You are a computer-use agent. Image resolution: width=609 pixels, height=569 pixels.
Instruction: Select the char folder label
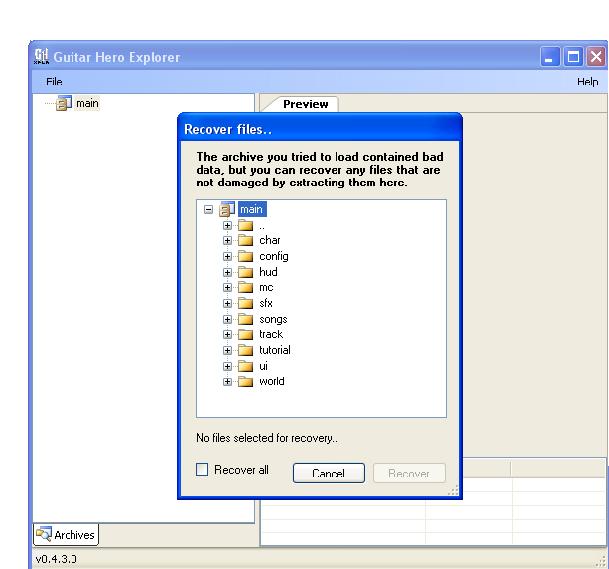tap(270, 240)
